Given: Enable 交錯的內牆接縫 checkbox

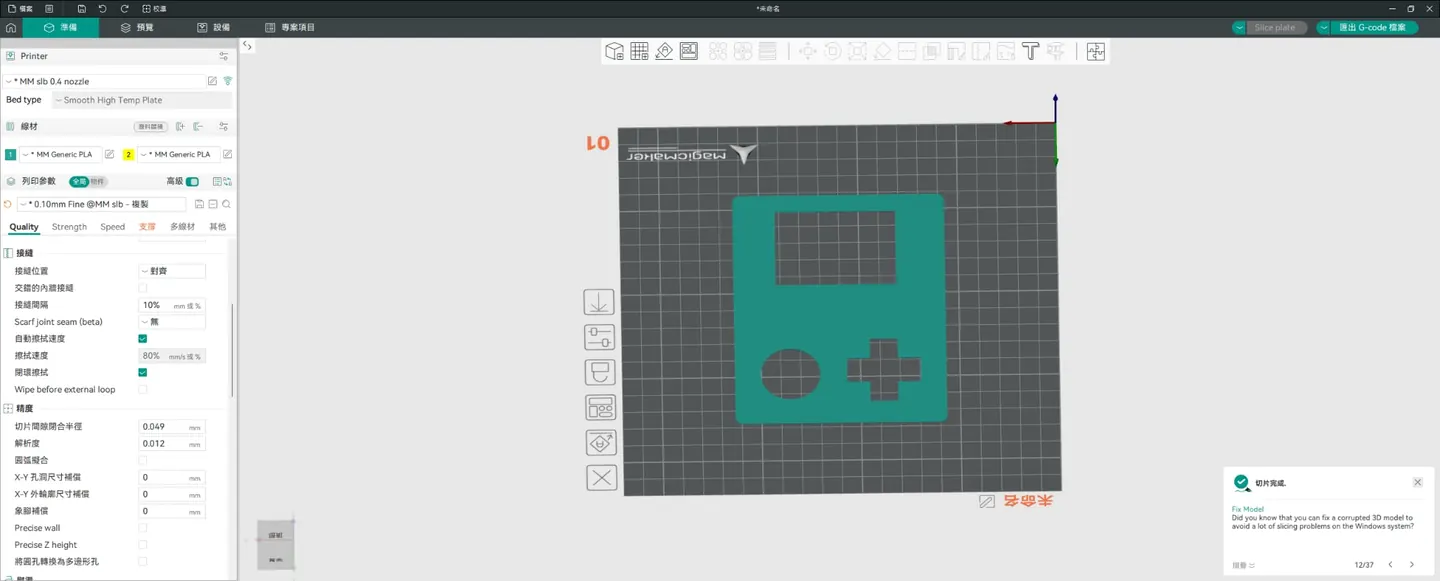Looking at the screenshot, I should coord(142,288).
